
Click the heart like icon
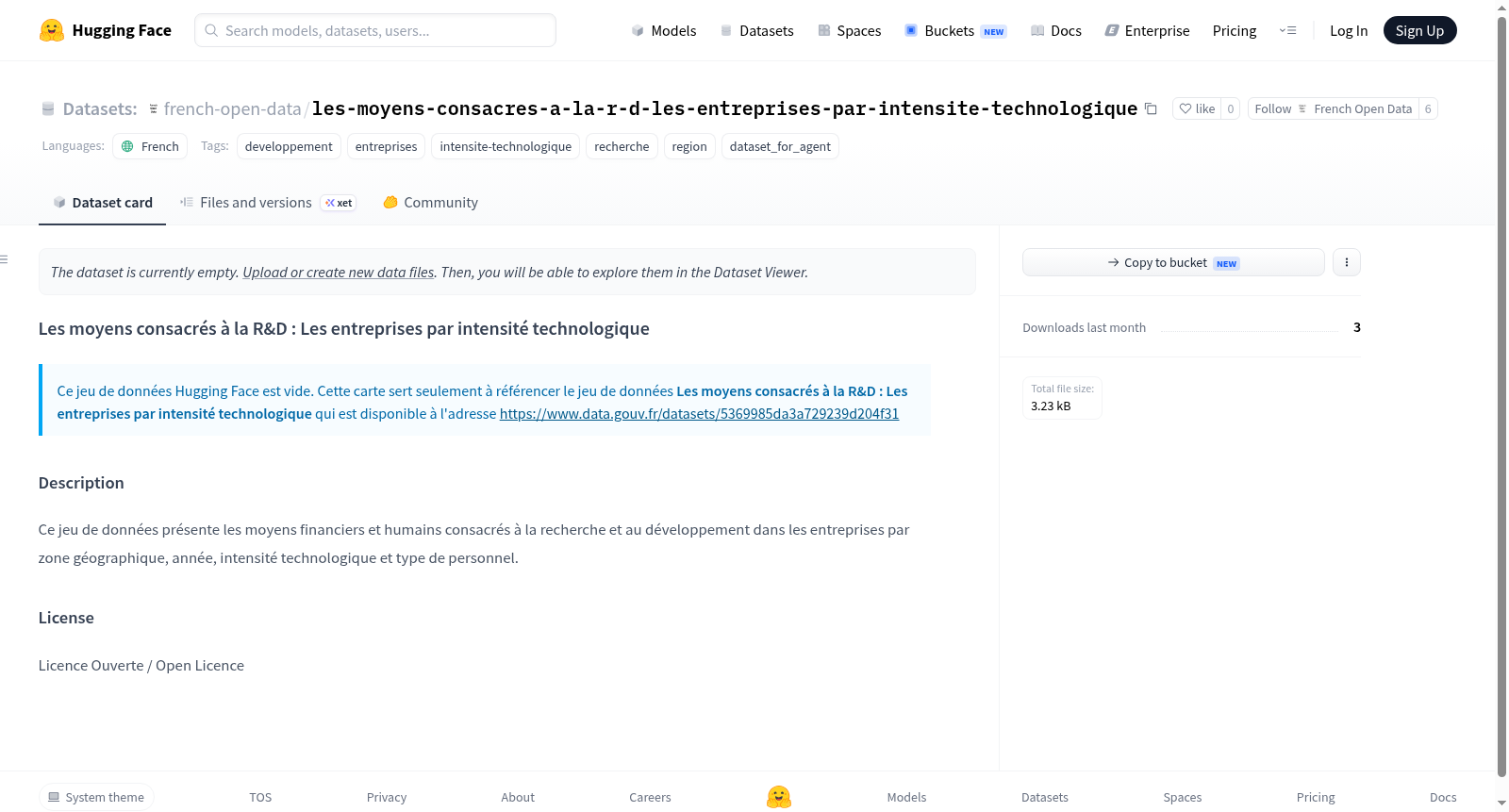(x=1186, y=108)
